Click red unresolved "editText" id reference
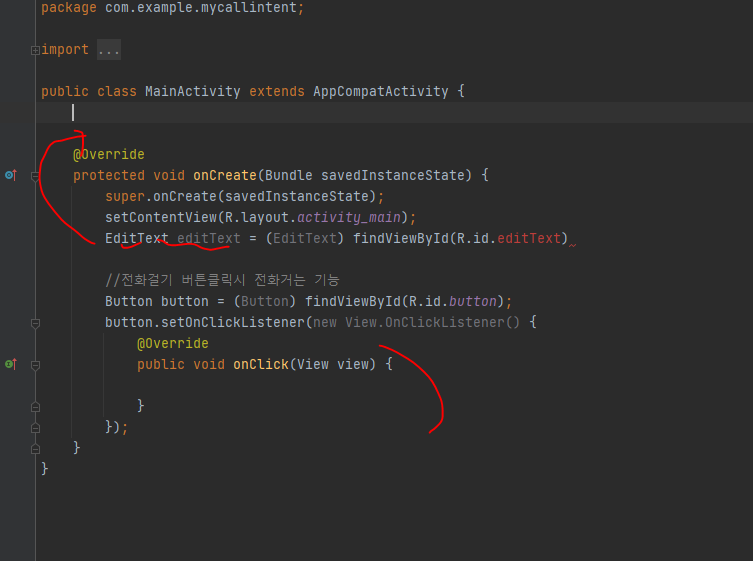Viewport: 753px width, 561px height. [529, 238]
